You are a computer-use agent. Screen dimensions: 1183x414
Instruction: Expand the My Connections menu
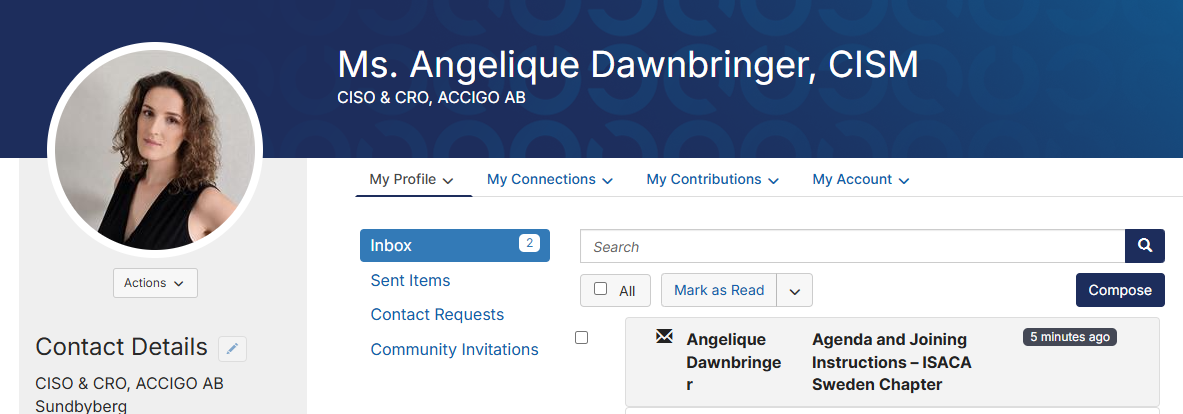(549, 179)
